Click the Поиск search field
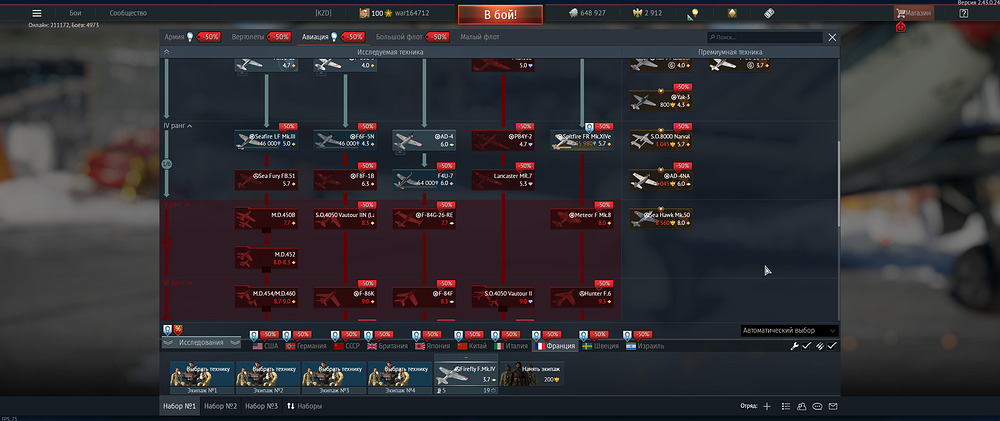Screen dimensions: 1000x421 765,38
